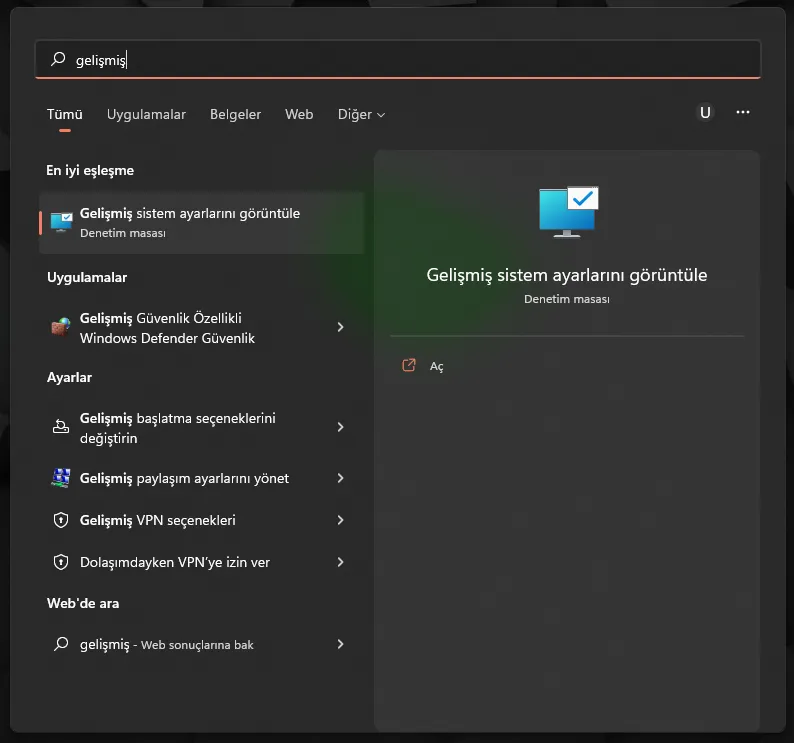Click the shield icon beside 'Gelişmiş VPN seçenekleri'
Screen dimensions: 794x743
pyautogui.click(x=61, y=520)
